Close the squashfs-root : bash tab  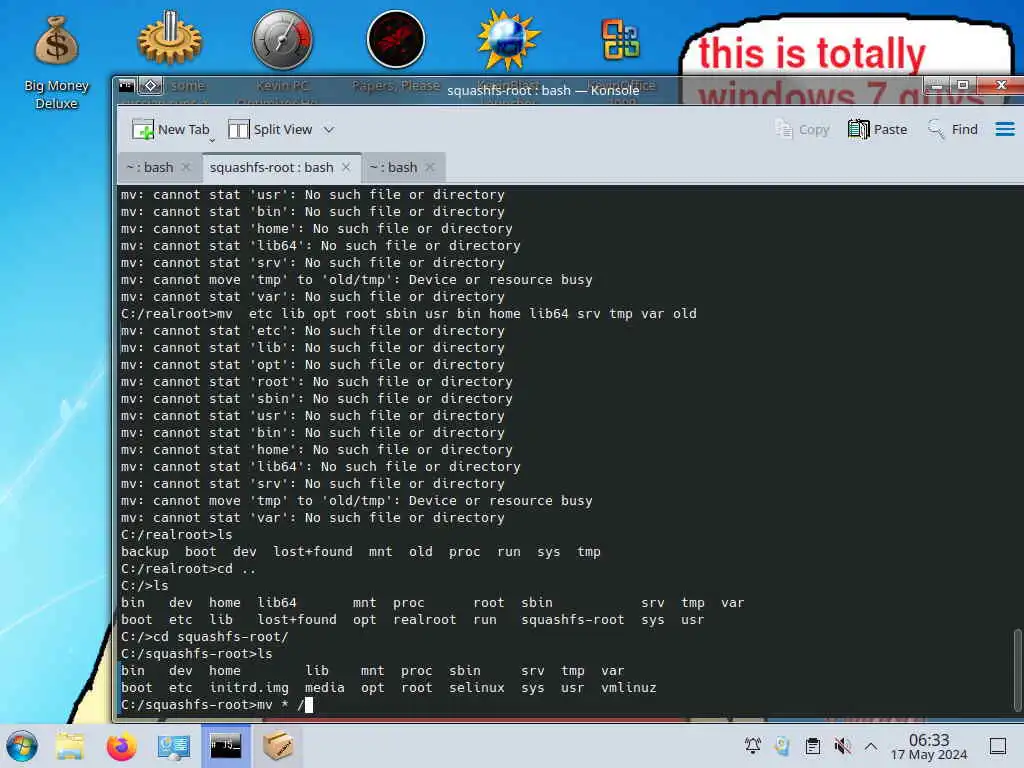click(346, 167)
